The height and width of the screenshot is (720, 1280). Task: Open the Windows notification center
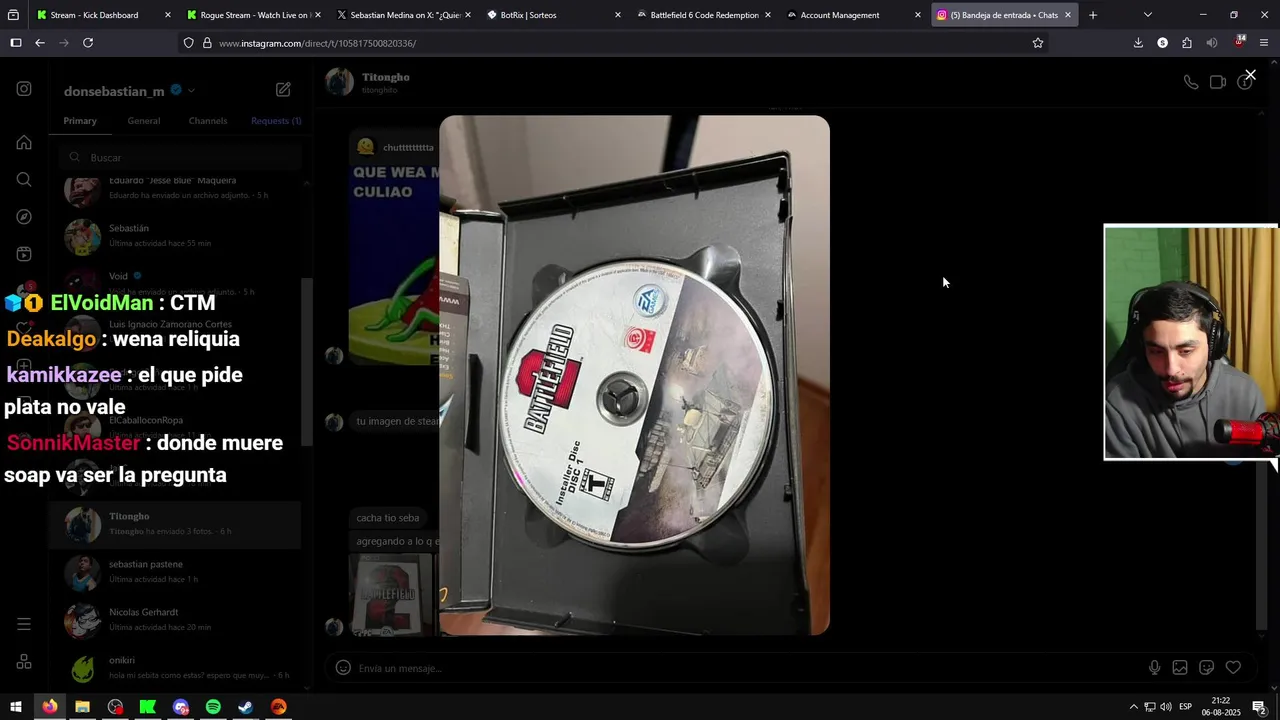point(1259,707)
